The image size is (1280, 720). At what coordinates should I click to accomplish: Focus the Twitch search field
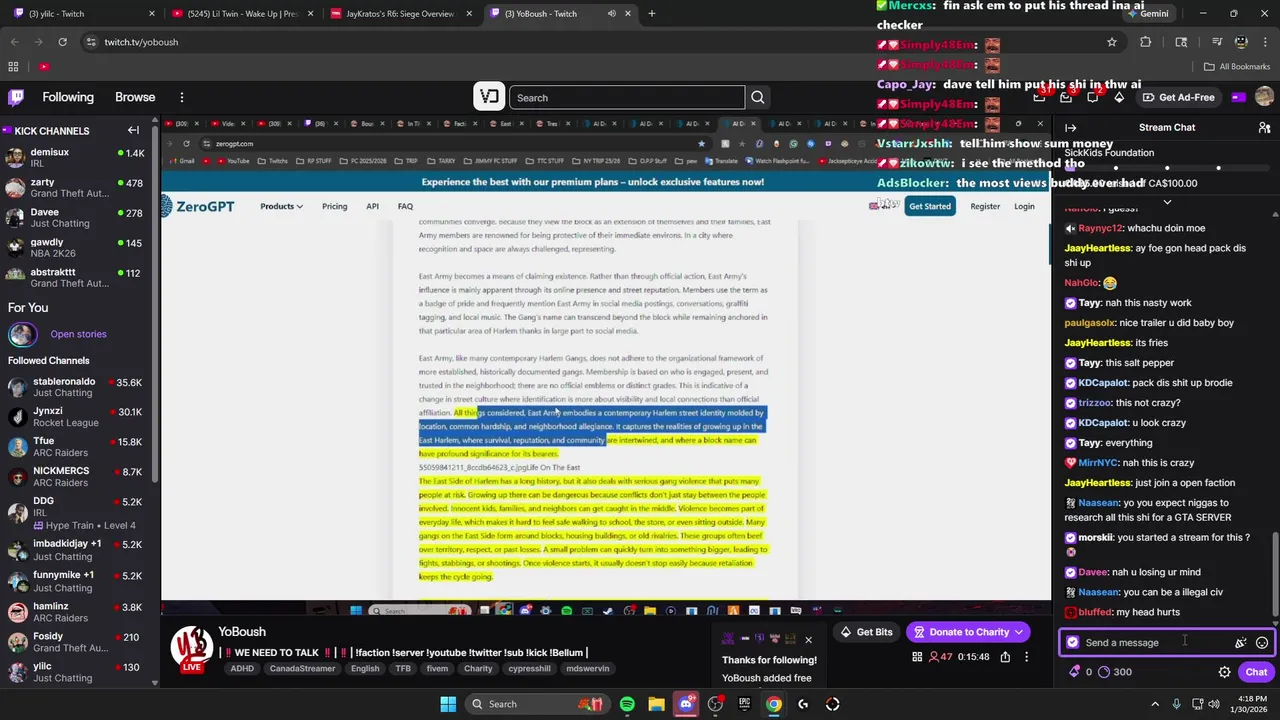pos(627,97)
